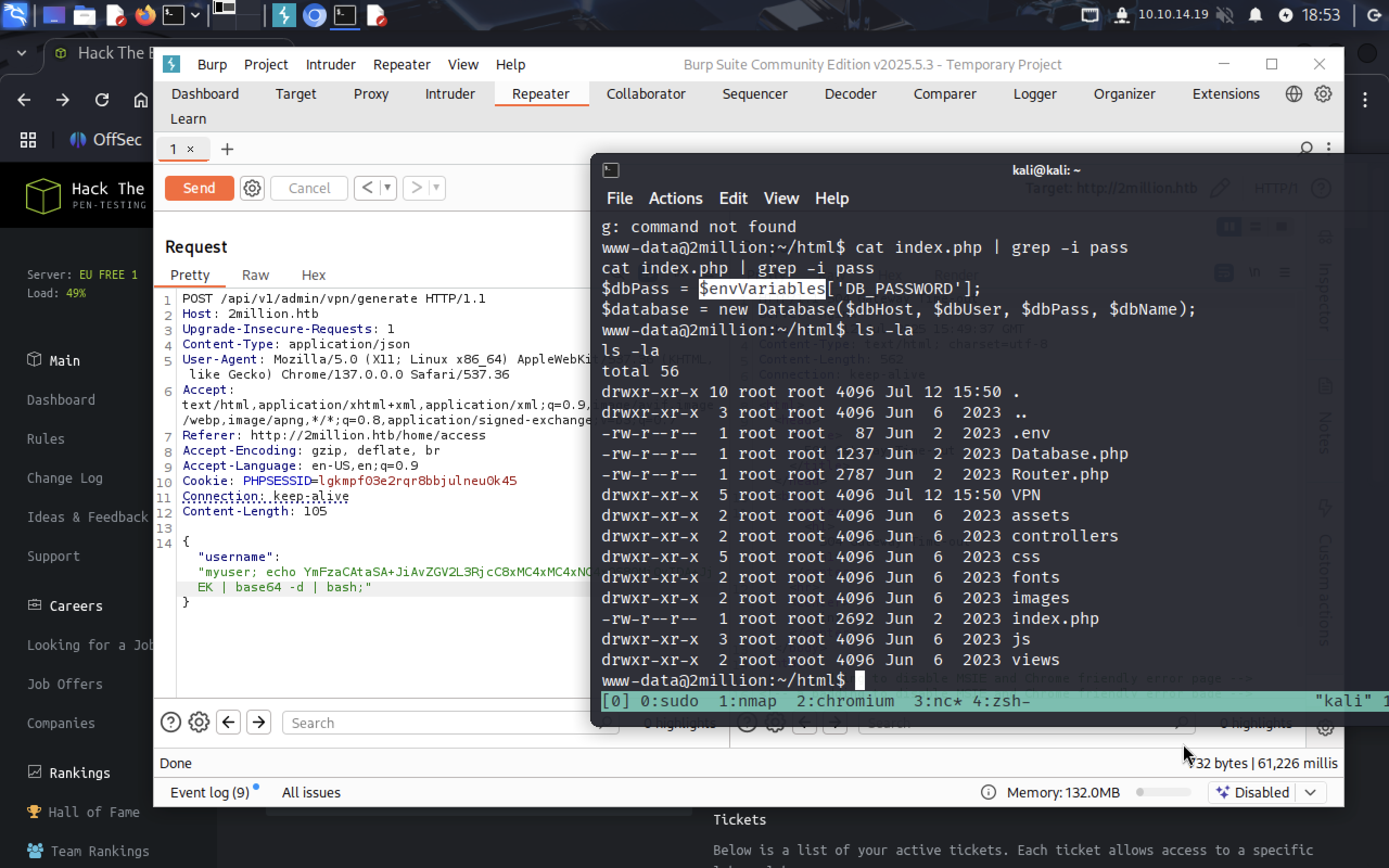Close Repeater tab 1 with its x
Viewport: 1389px width, 868px height.
[190, 149]
